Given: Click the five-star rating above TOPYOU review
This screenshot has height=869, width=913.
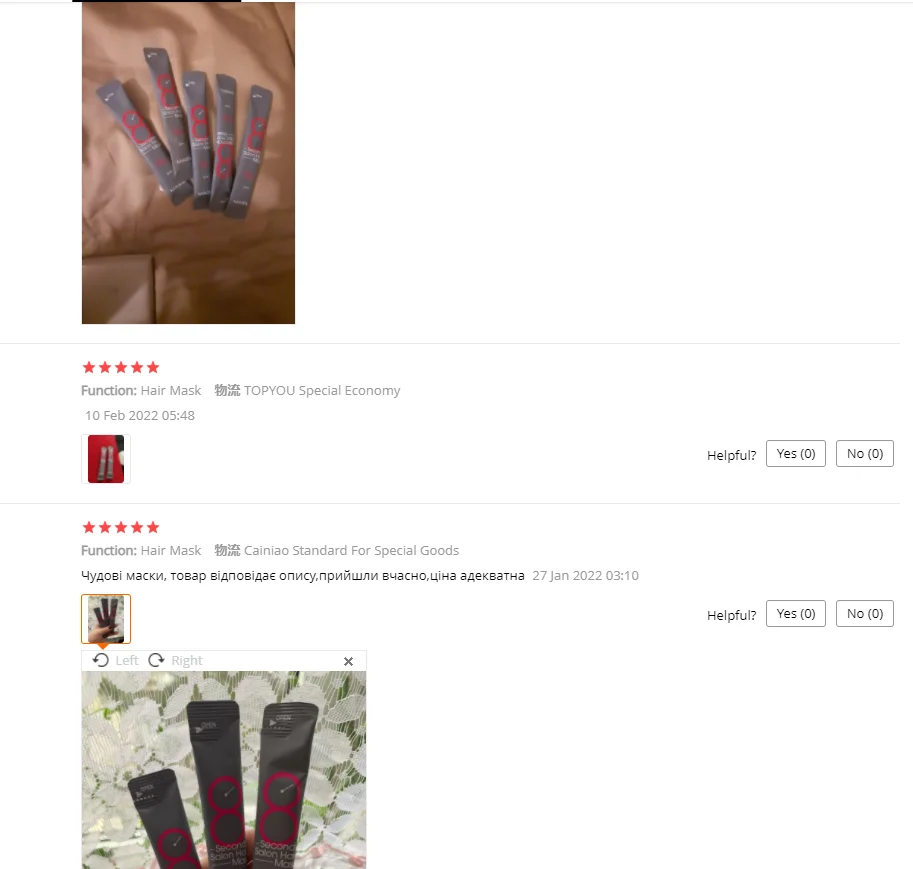Looking at the screenshot, I should [121, 368].
